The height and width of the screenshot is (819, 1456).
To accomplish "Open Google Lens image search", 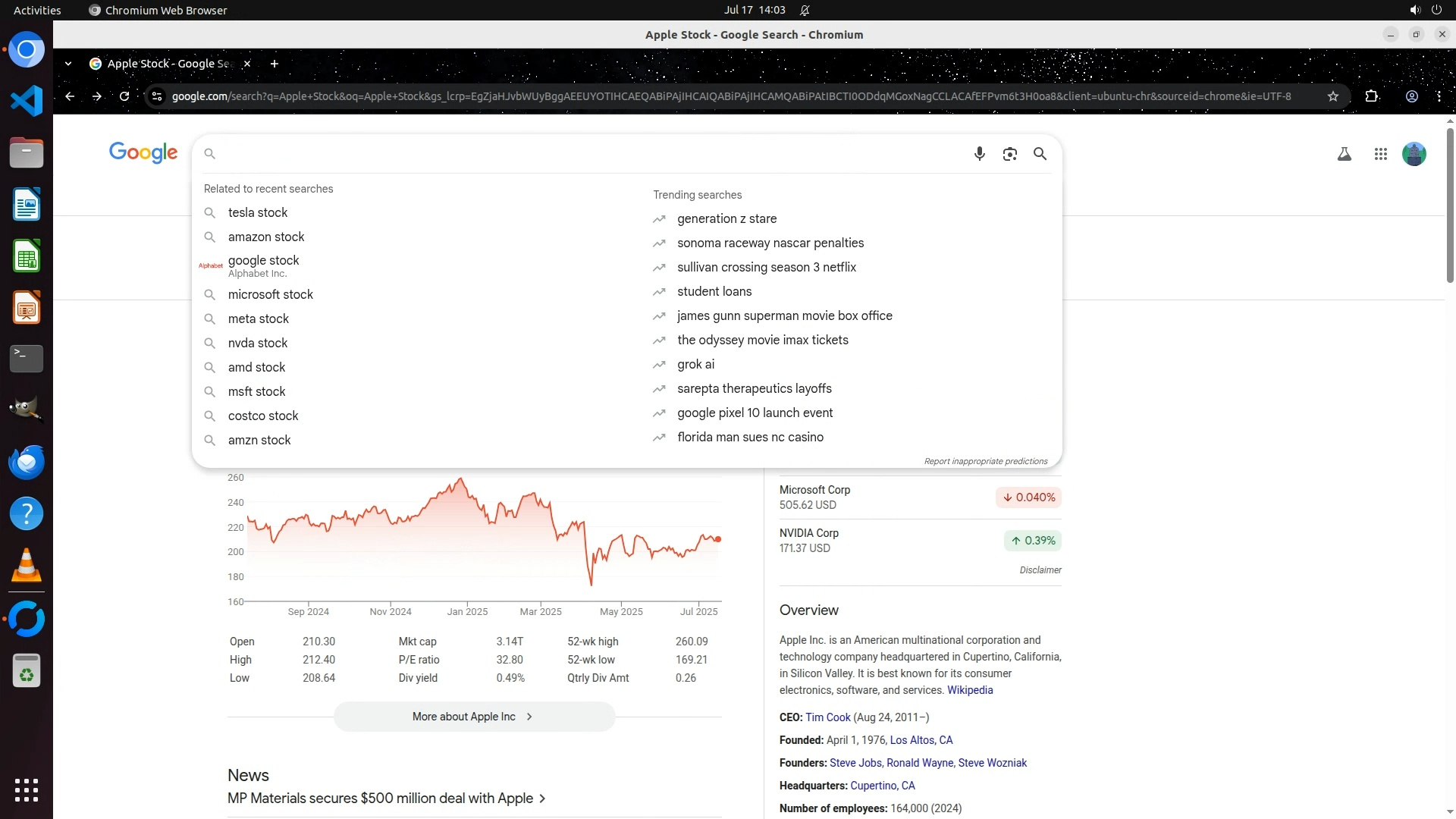I will point(1009,154).
